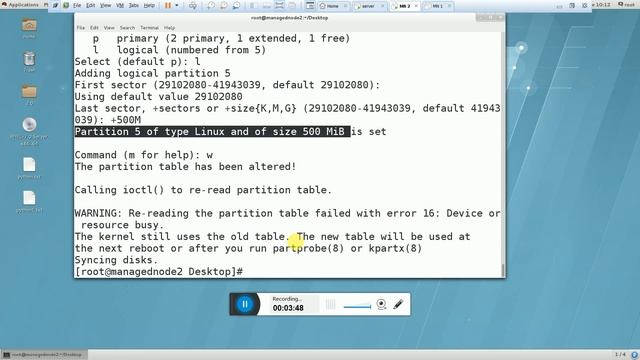Click the full screen toolbar icon
This screenshot has width=640, height=360.
[279, 5]
